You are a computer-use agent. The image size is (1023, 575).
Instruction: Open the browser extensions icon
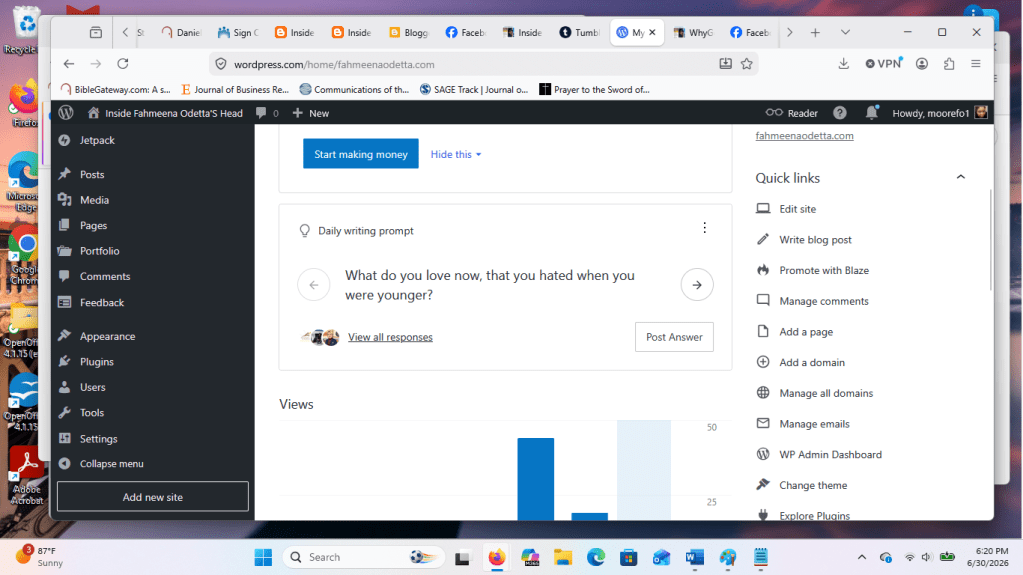click(x=949, y=64)
